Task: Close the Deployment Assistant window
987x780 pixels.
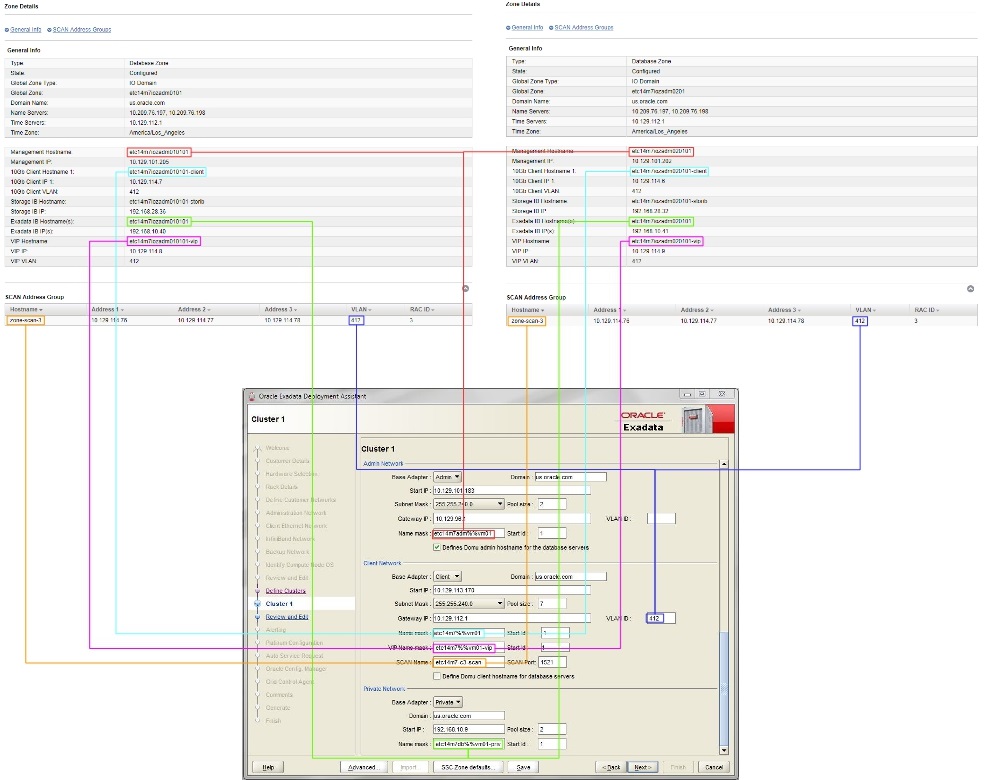Action: 722,394
